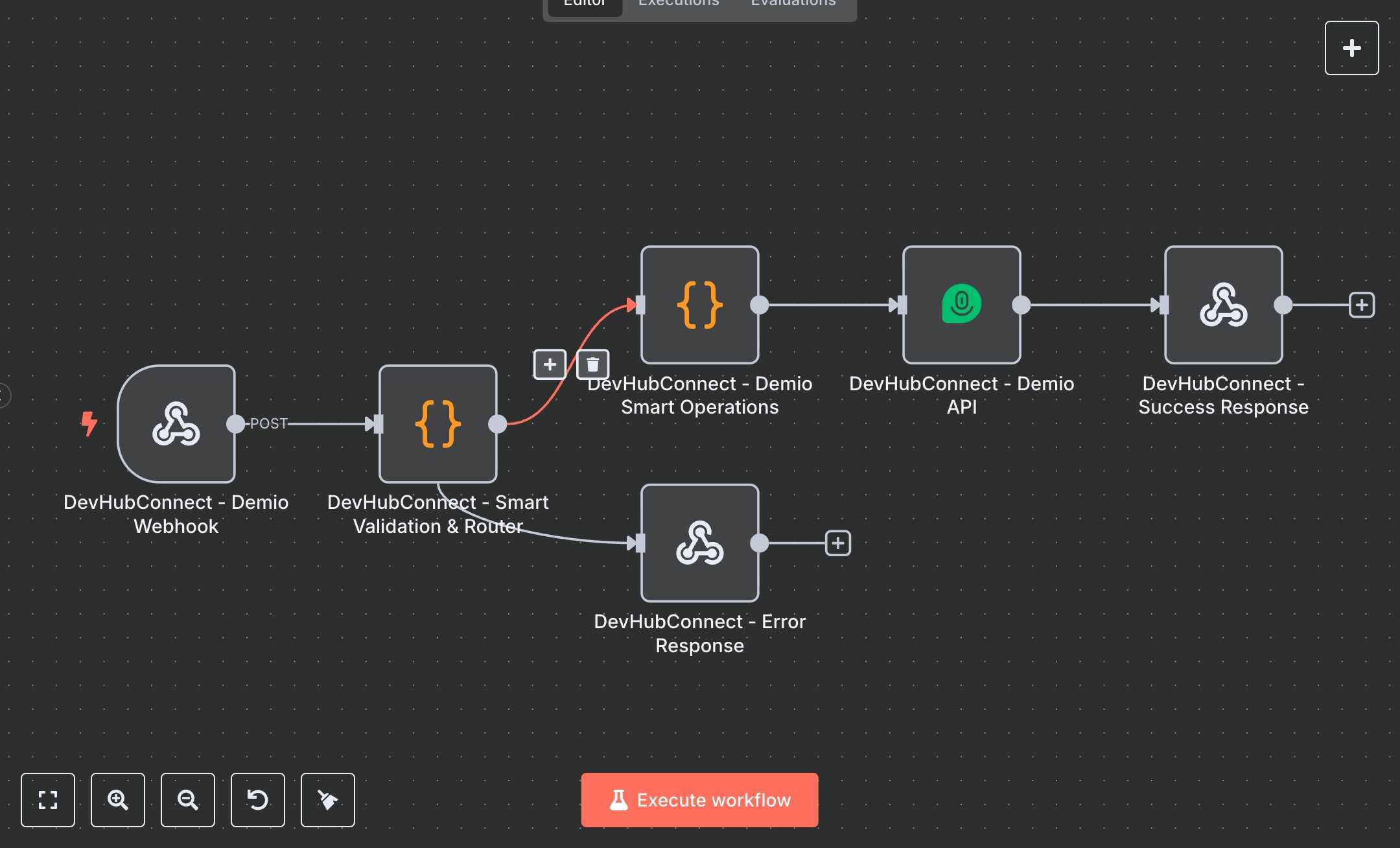Insert a node on the red connection via plus icon
The image size is (1400, 848).
point(549,364)
